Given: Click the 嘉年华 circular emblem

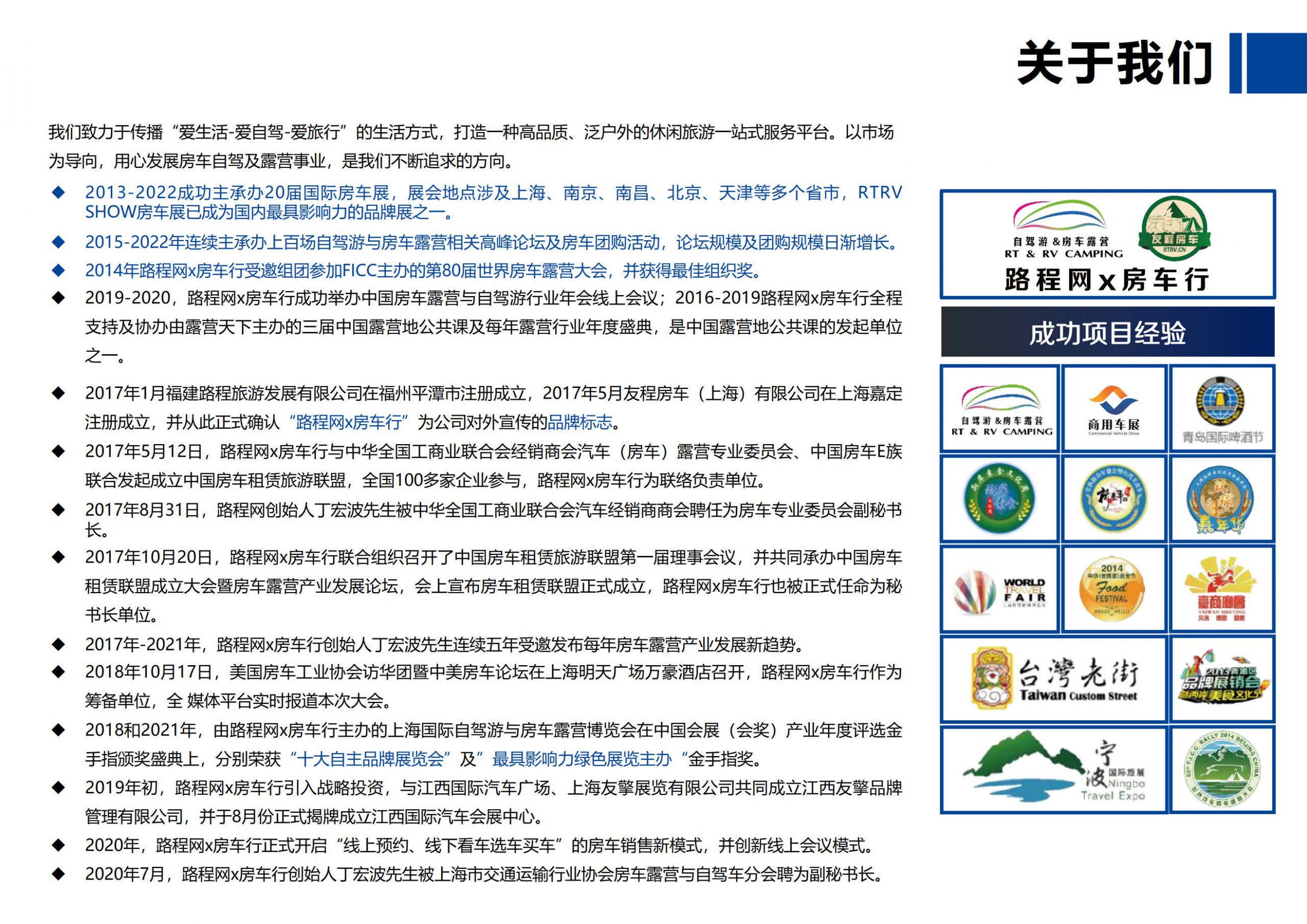Looking at the screenshot, I should click(1222, 499).
